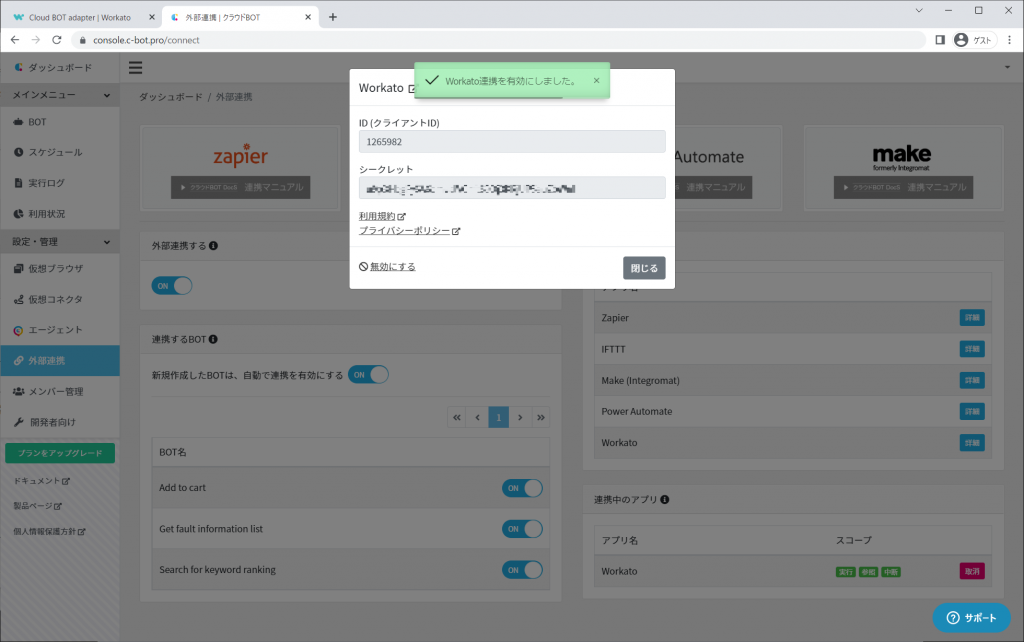Close the 外部連携 クラウドBOT tab
This screenshot has width=1024, height=642.
[x=308, y=17]
